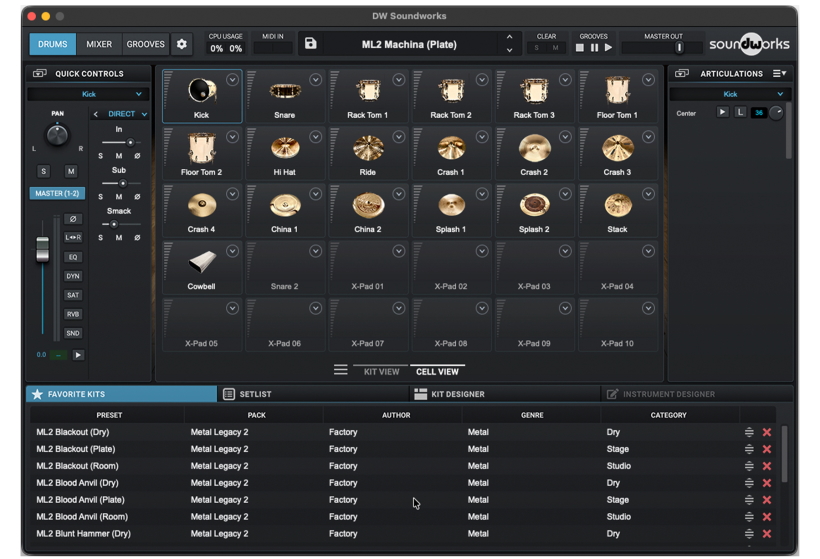
Task: Select the Floor Tom 2 cell
Action: coord(202,153)
